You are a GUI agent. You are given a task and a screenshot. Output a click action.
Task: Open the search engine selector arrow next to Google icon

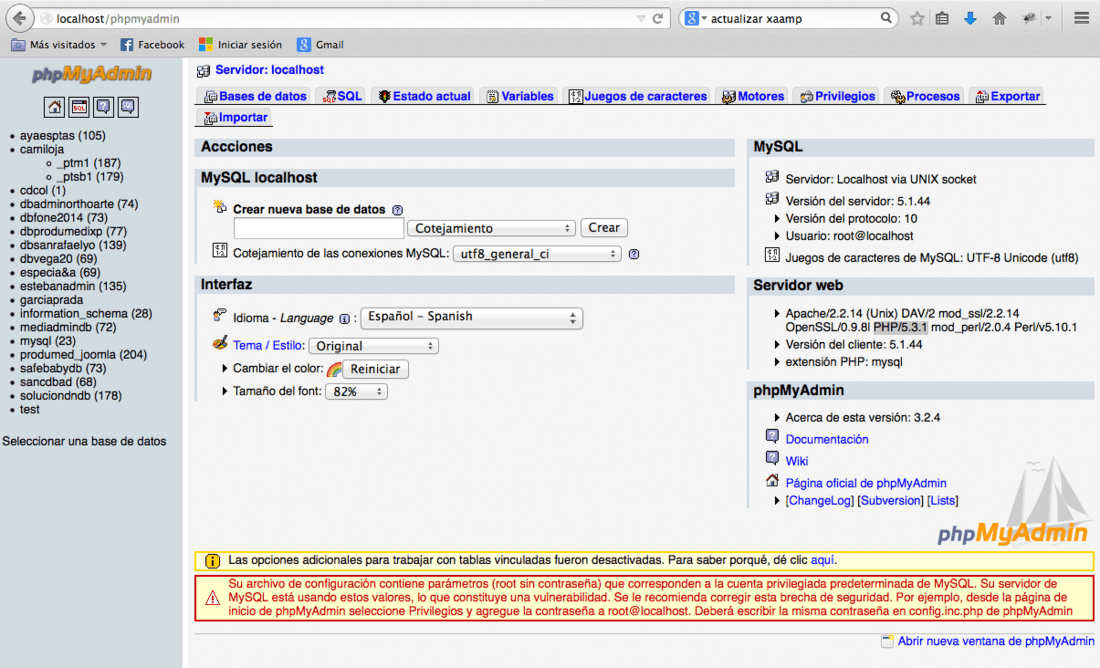coord(704,19)
